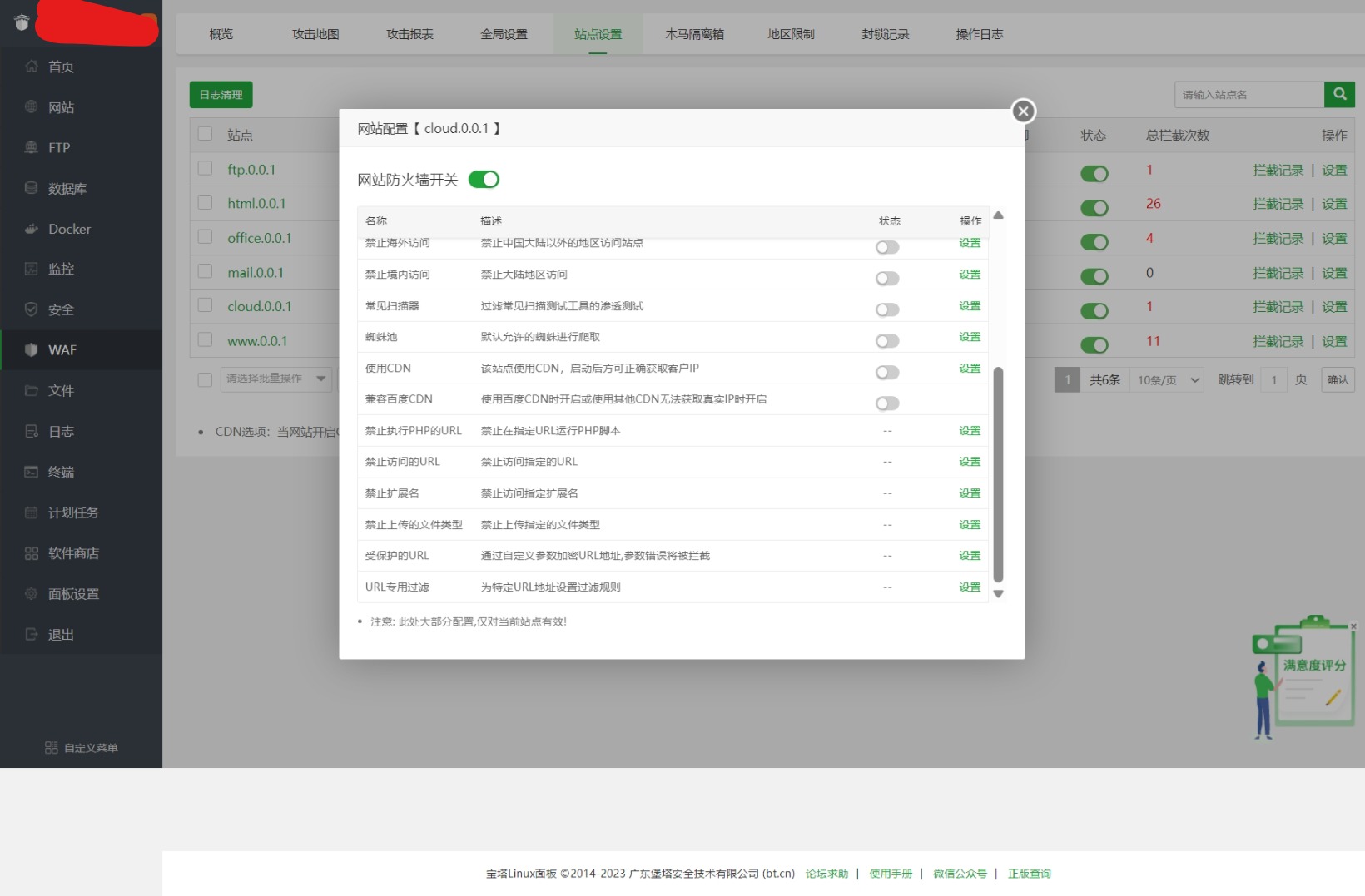Switch to the 地区限制 tab
Image resolution: width=1365 pixels, height=896 pixels.
pyautogui.click(x=791, y=34)
